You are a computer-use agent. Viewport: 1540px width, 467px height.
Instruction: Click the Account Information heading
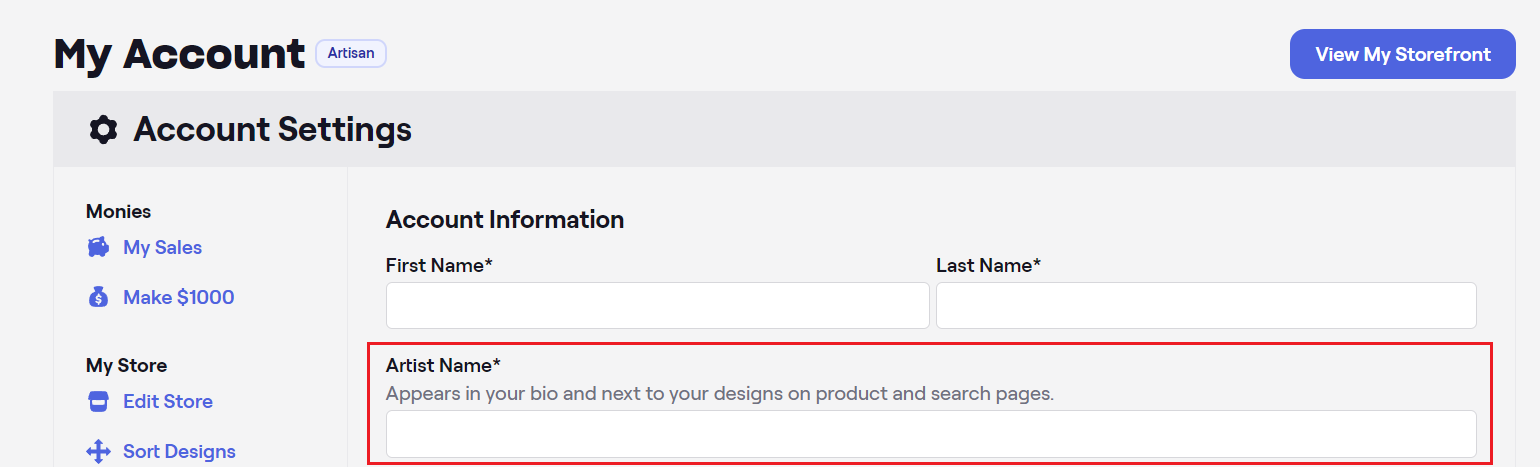coord(505,219)
